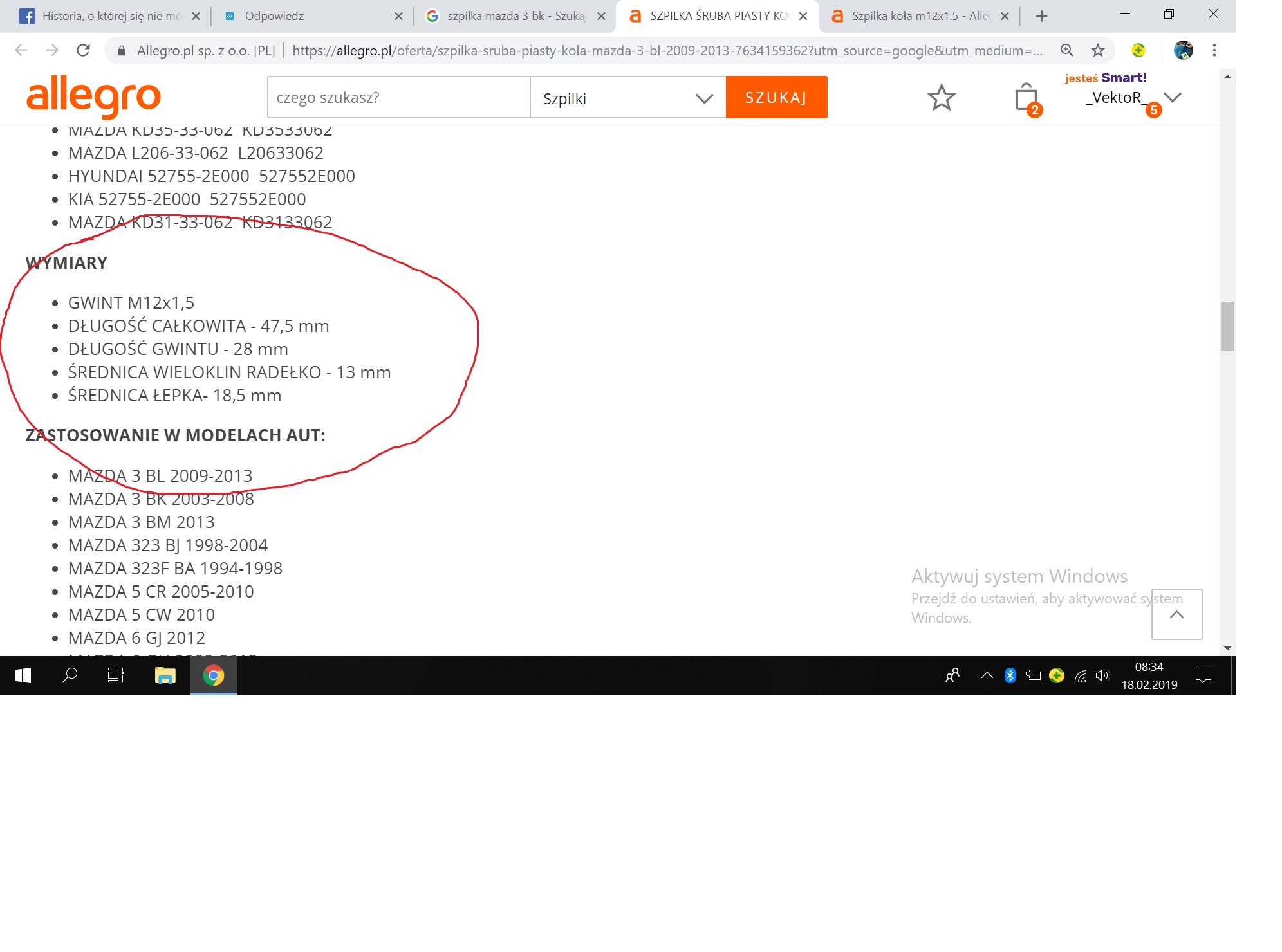Open Chrome zoom magnifier icon in address bar

[x=1066, y=50]
